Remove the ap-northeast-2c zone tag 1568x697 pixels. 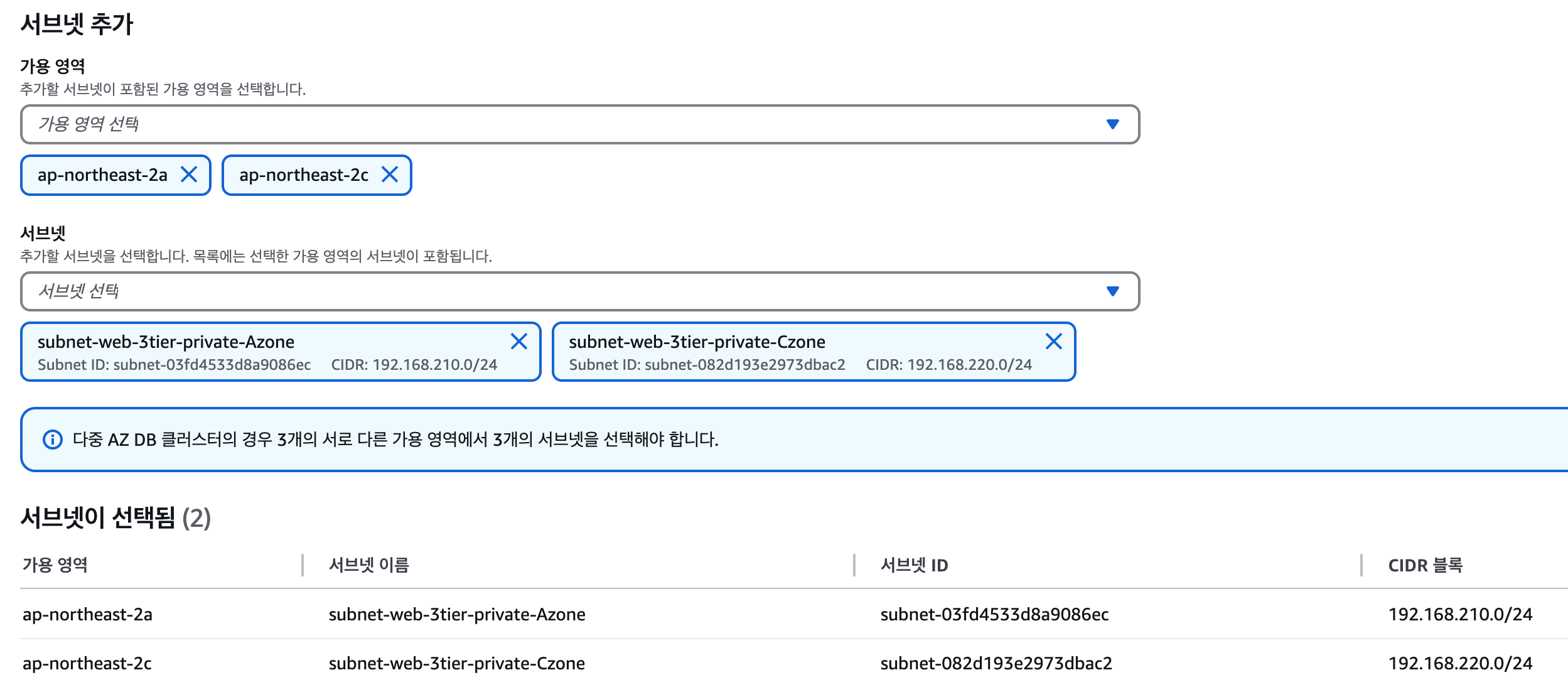(x=390, y=175)
